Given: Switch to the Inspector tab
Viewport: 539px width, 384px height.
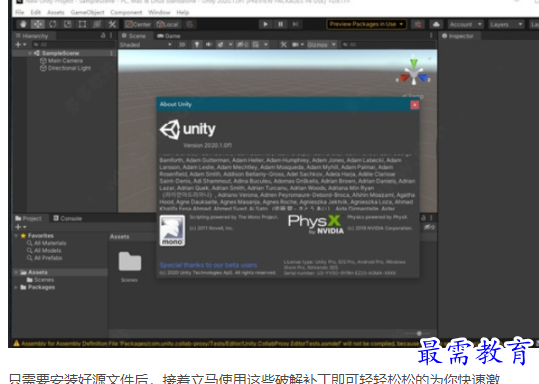Looking at the screenshot, I should pyautogui.click(x=458, y=36).
